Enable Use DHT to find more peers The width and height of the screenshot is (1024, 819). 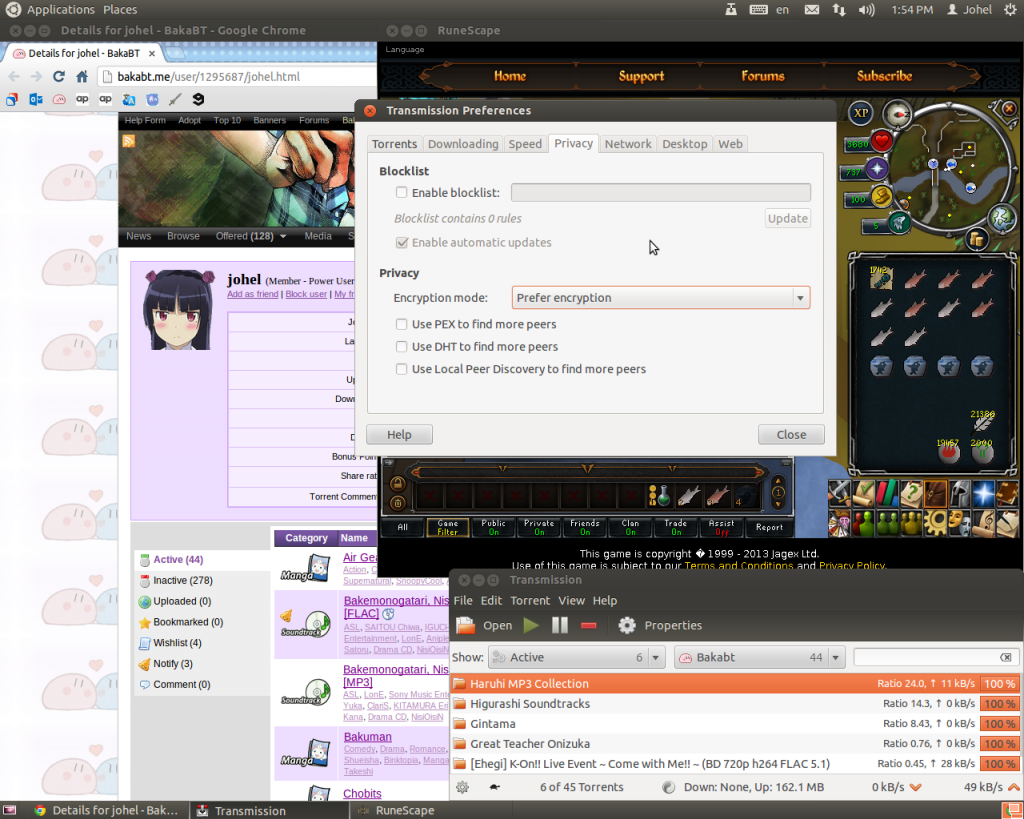click(x=401, y=347)
